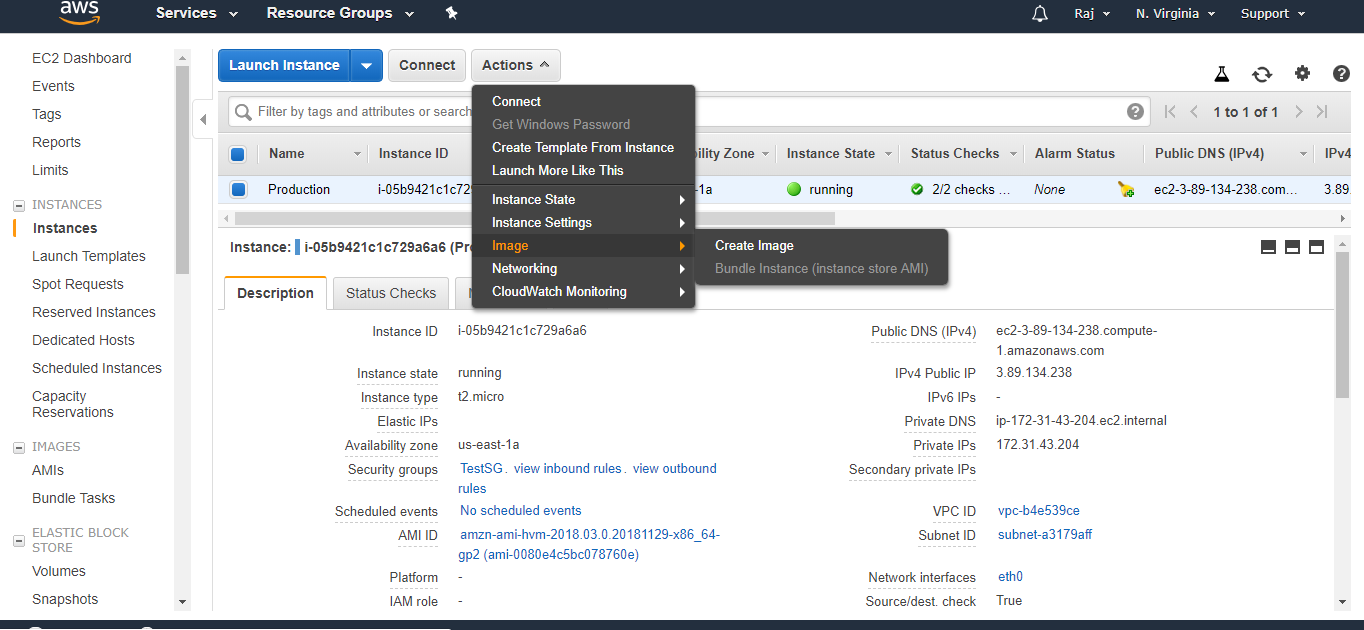Maximize the details pane layout icon
1364x630 pixels.
[x=1316, y=247]
